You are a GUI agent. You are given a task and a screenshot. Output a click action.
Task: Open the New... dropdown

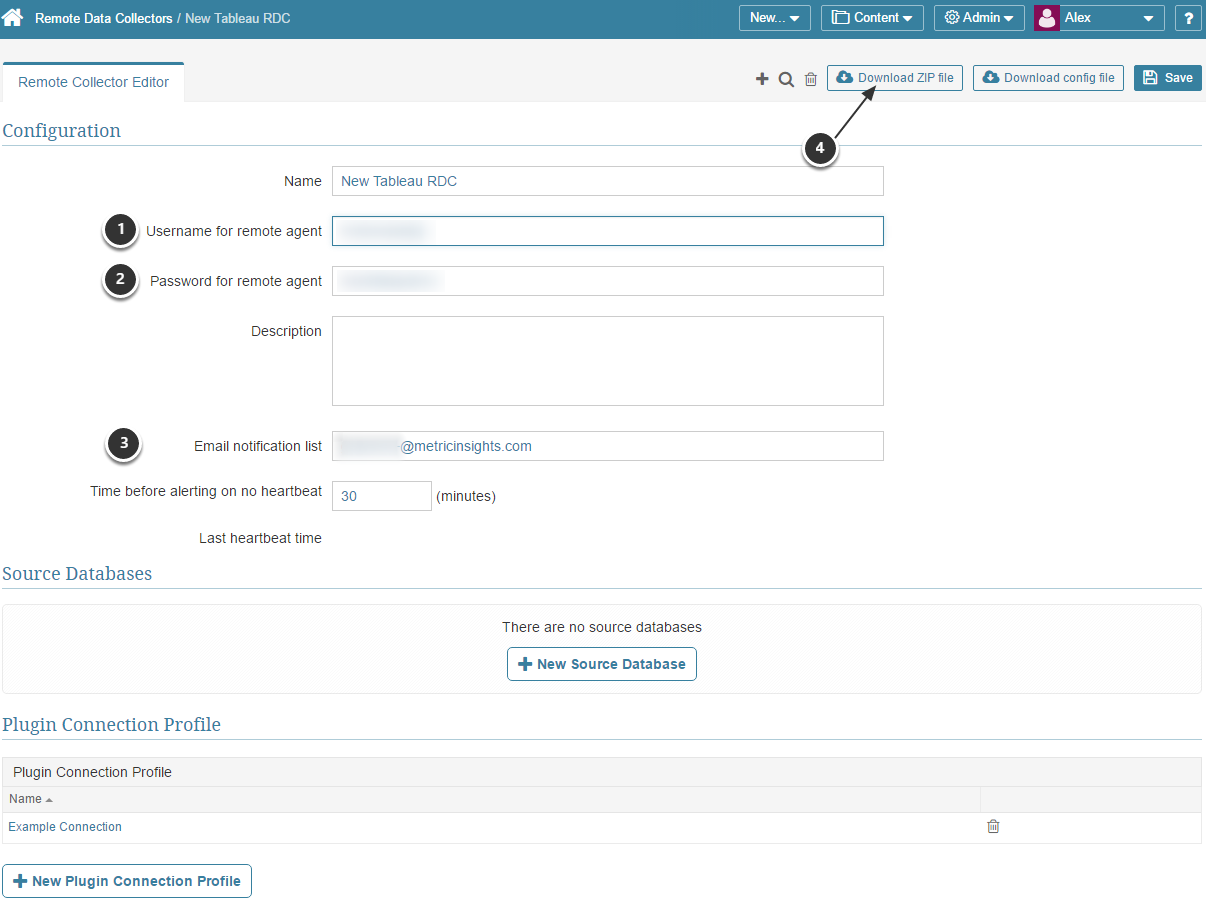click(x=774, y=17)
